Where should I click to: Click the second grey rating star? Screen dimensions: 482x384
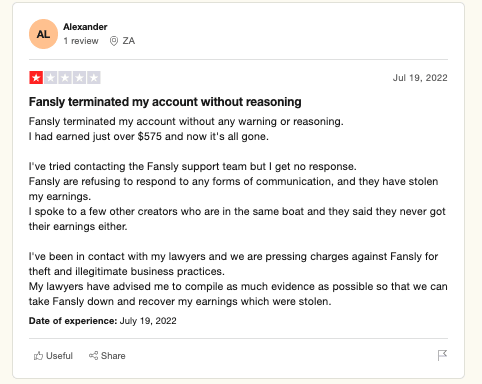[x=50, y=78]
